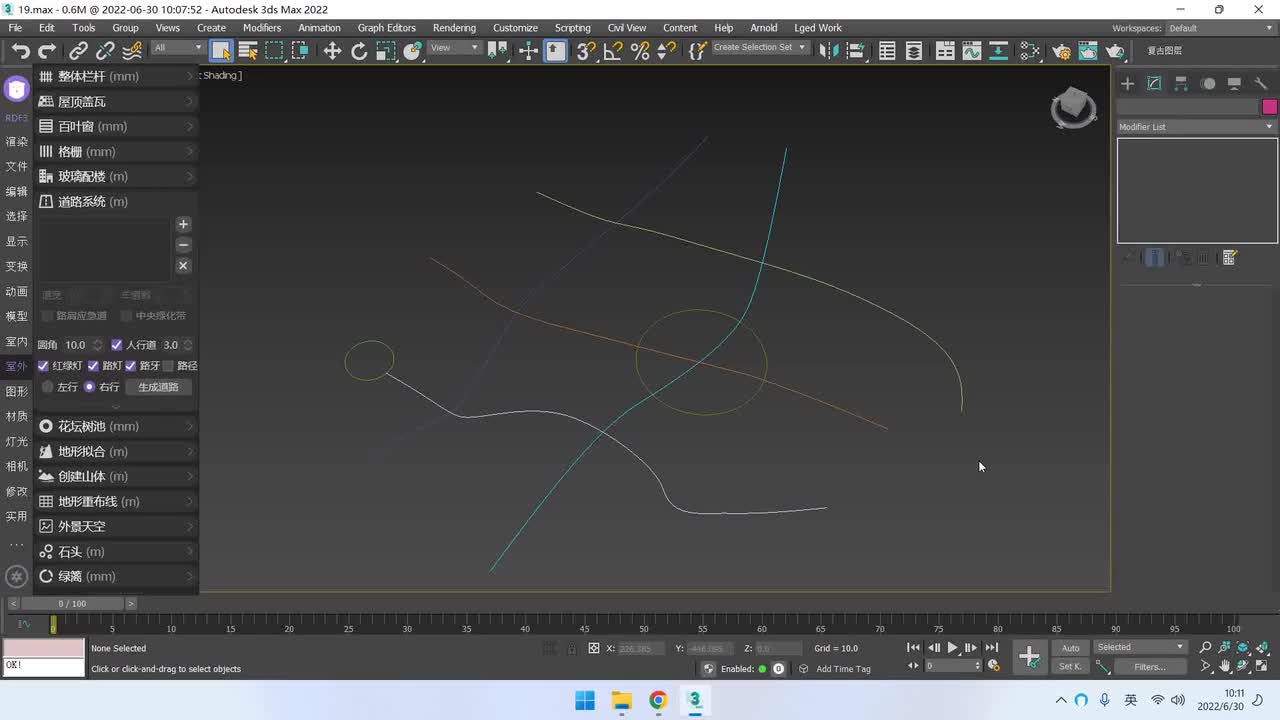
Task: Select the Rotate transform tool
Action: click(x=359, y=51)
